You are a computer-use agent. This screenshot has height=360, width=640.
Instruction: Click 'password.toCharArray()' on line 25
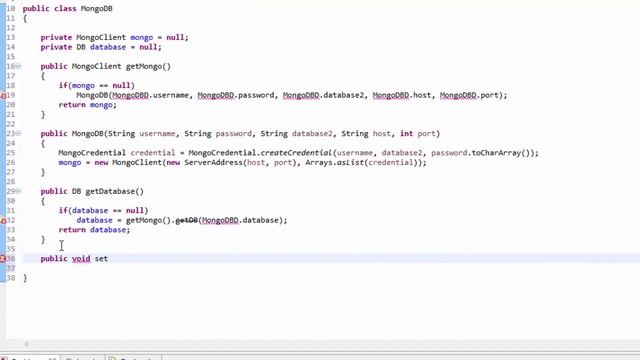click(480, 153)
